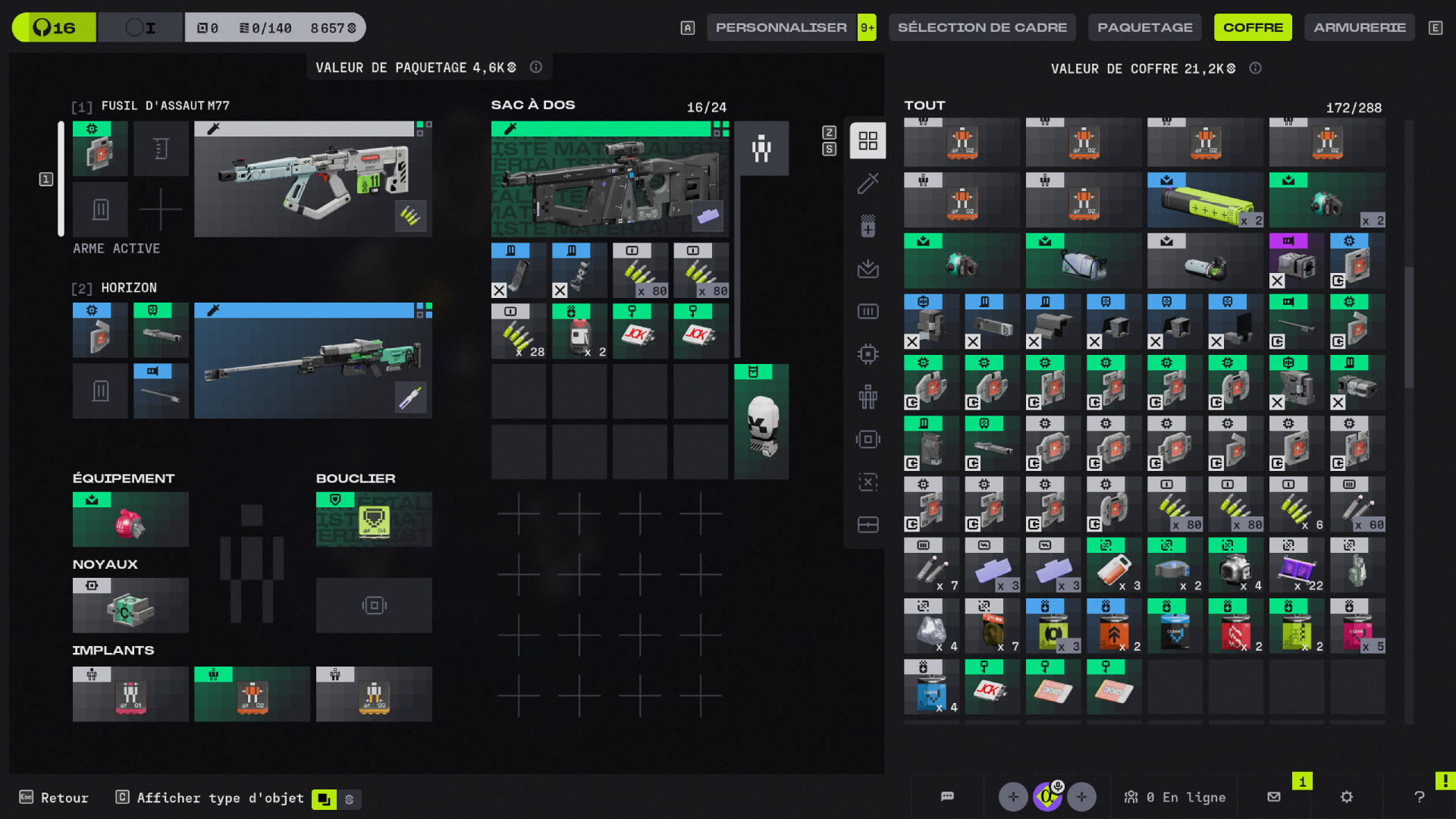Image resolution: width=1456 pixels, height=819 pixels.
Task: Filter vault by equipment inbox icon
Action: [x=868, y=268]
